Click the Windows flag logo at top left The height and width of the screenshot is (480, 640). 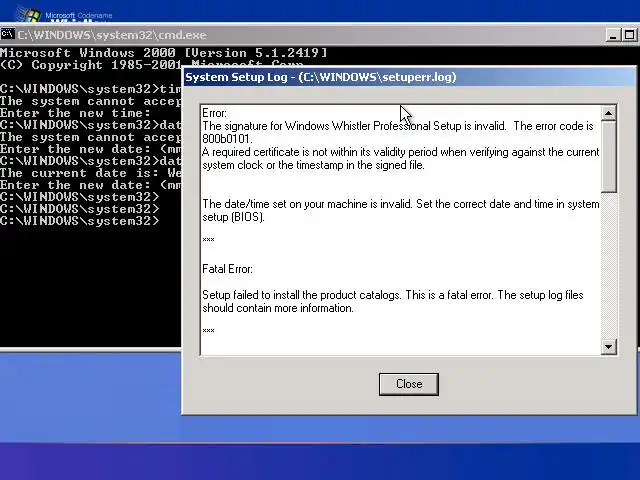click(x=29, y=14)
